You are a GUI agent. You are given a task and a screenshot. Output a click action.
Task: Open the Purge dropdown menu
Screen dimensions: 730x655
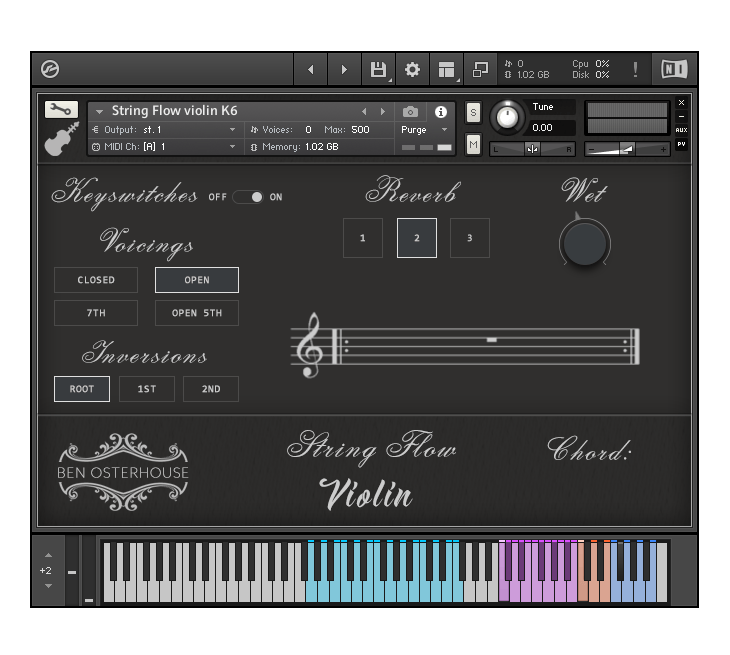[x=425, y=130]
